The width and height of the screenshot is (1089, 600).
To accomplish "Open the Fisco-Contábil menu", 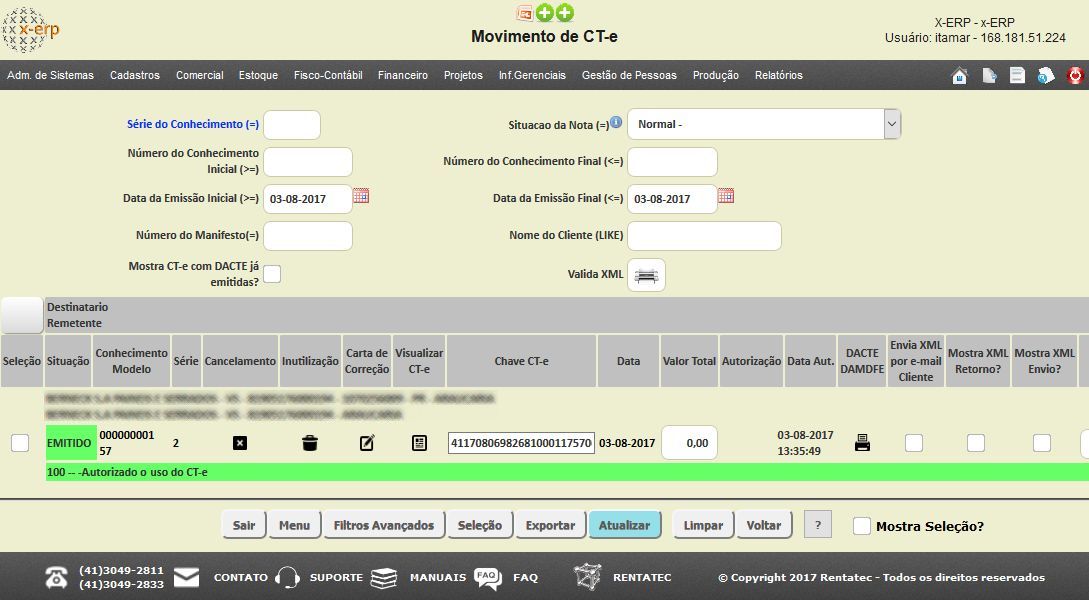I will 328,75.
